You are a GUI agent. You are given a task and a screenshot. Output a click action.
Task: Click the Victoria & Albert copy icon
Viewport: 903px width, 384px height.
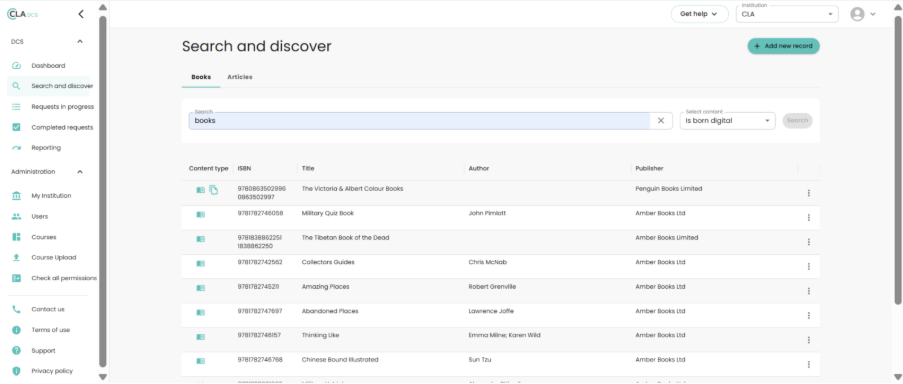(x=214, y=190)
